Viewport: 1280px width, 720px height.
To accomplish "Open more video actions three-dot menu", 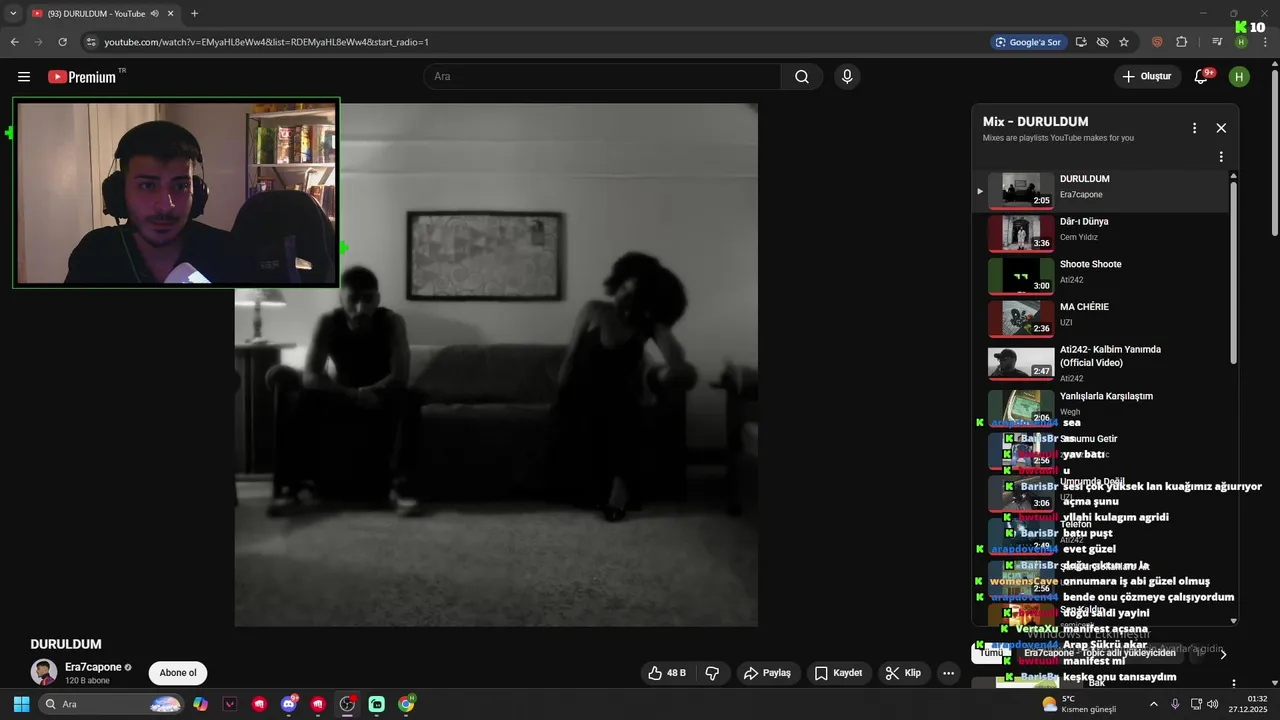I will click(x=948, y=673).
